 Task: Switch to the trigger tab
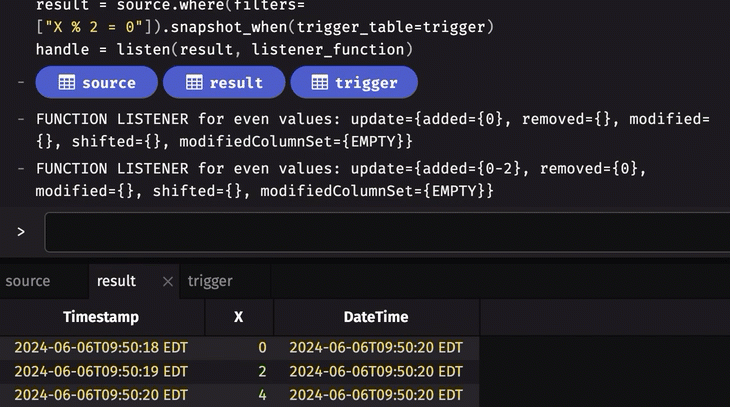tap(210, 281)
